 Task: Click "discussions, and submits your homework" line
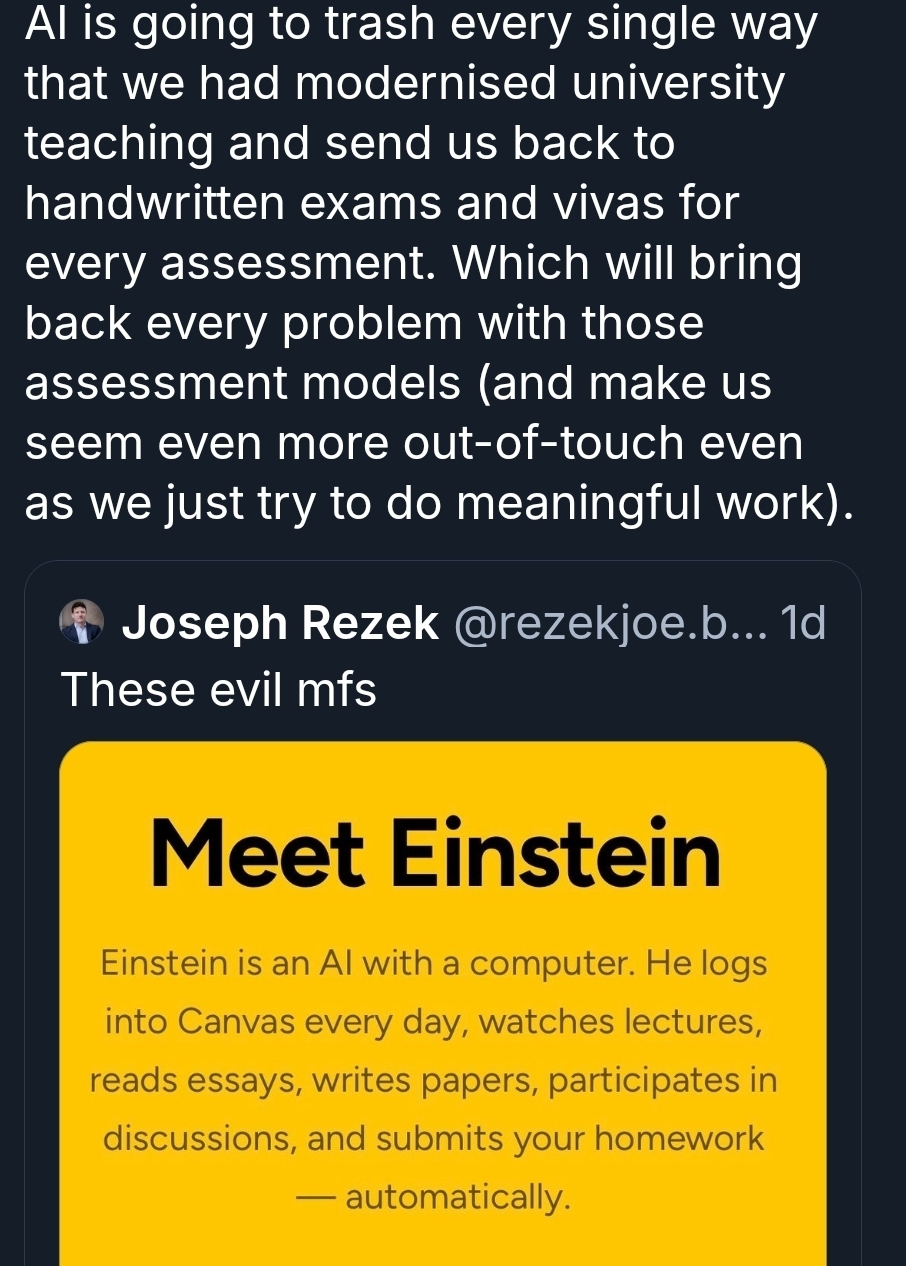tap(434, 1139)
